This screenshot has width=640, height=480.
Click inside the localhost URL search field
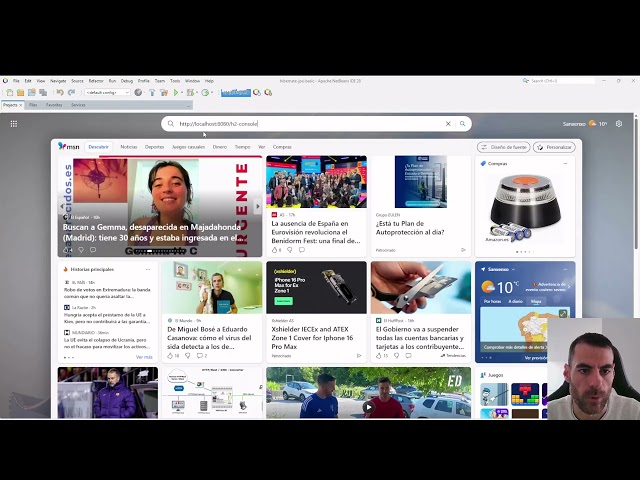300,124
